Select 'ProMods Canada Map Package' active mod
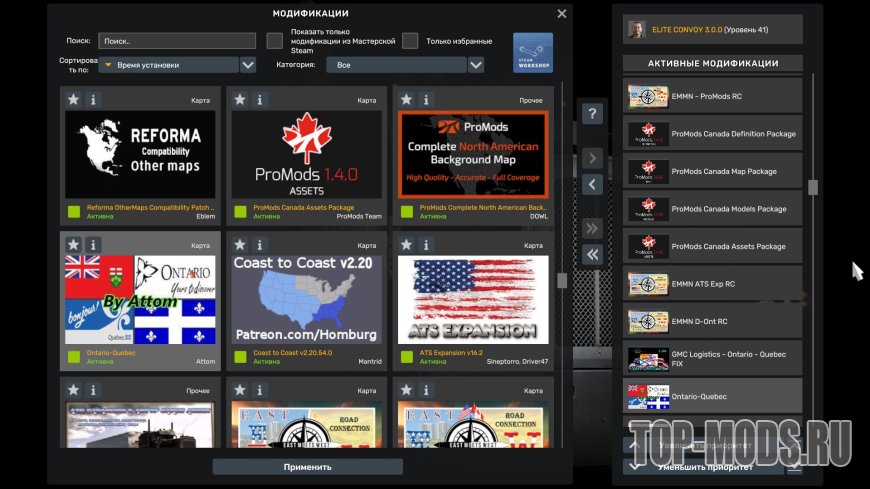The image size is (870, 489). pyautogui.click(x=712, y=171)
